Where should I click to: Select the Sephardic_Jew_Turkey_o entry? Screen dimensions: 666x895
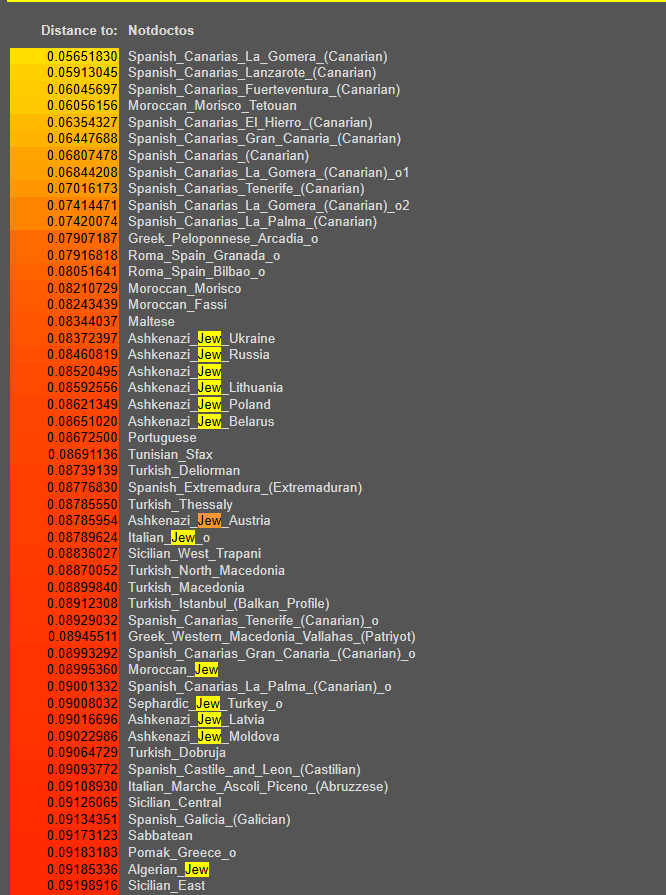point(205,703)
